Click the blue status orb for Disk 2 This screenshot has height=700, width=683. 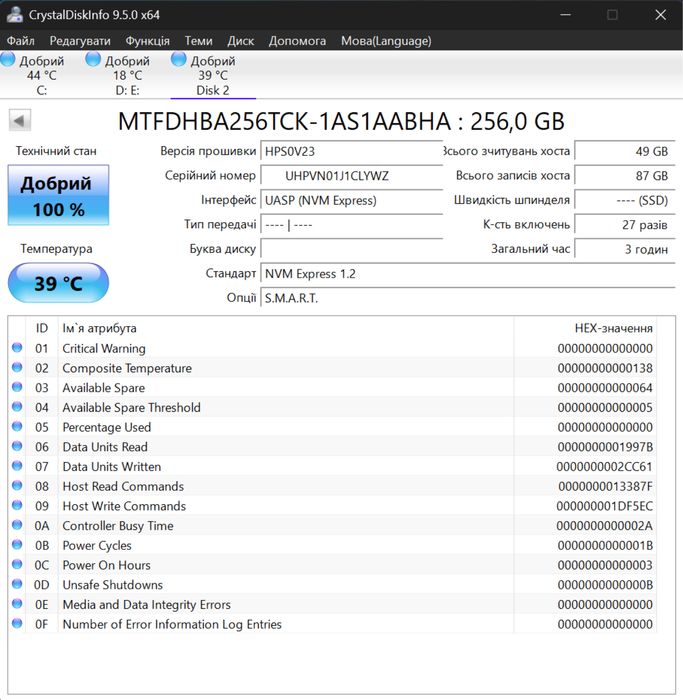click(179, 59)
